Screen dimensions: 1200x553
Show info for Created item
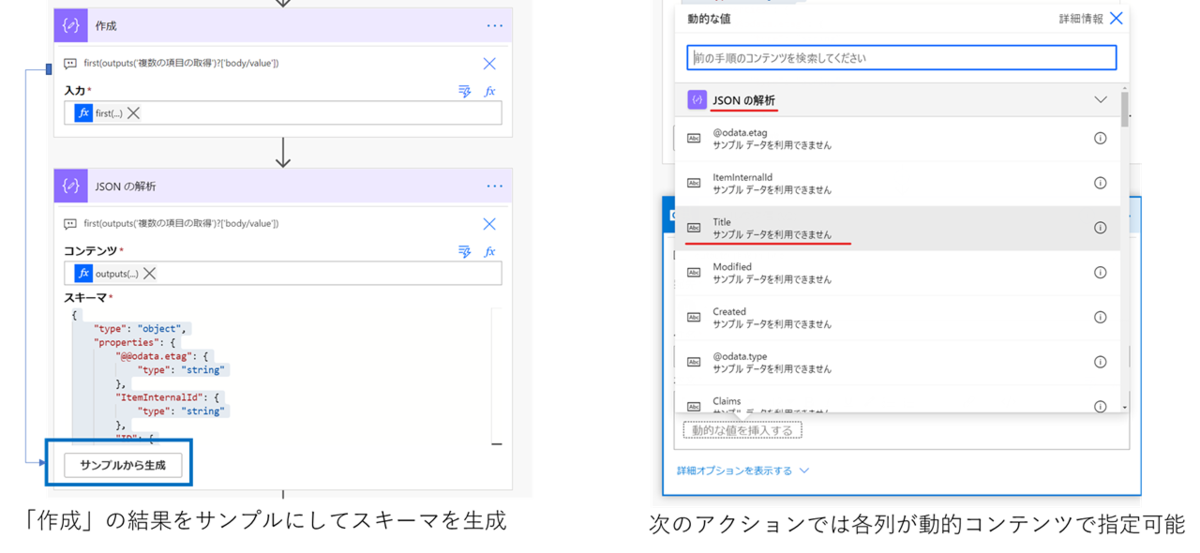pyautogui.click(x=1100, y=317)
